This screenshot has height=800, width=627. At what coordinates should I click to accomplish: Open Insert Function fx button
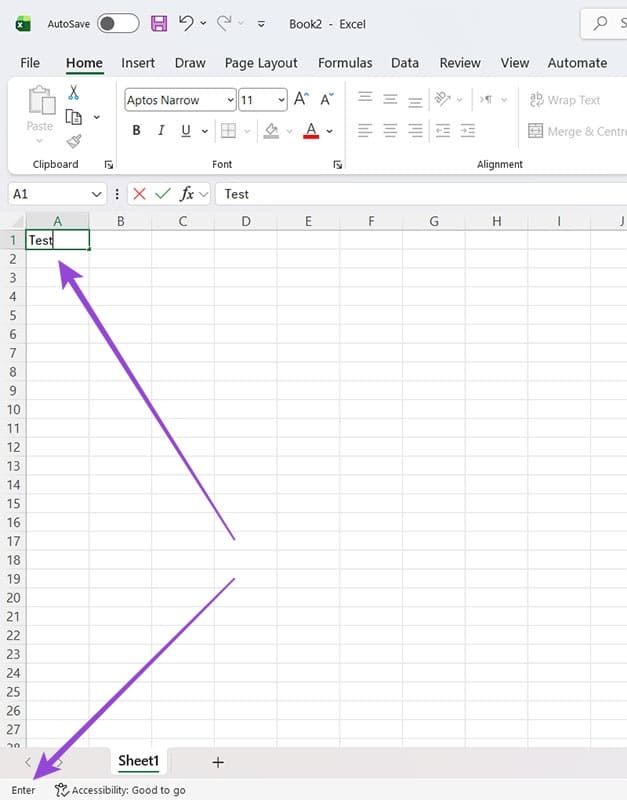pyautogui.click(x=186, y=194)
